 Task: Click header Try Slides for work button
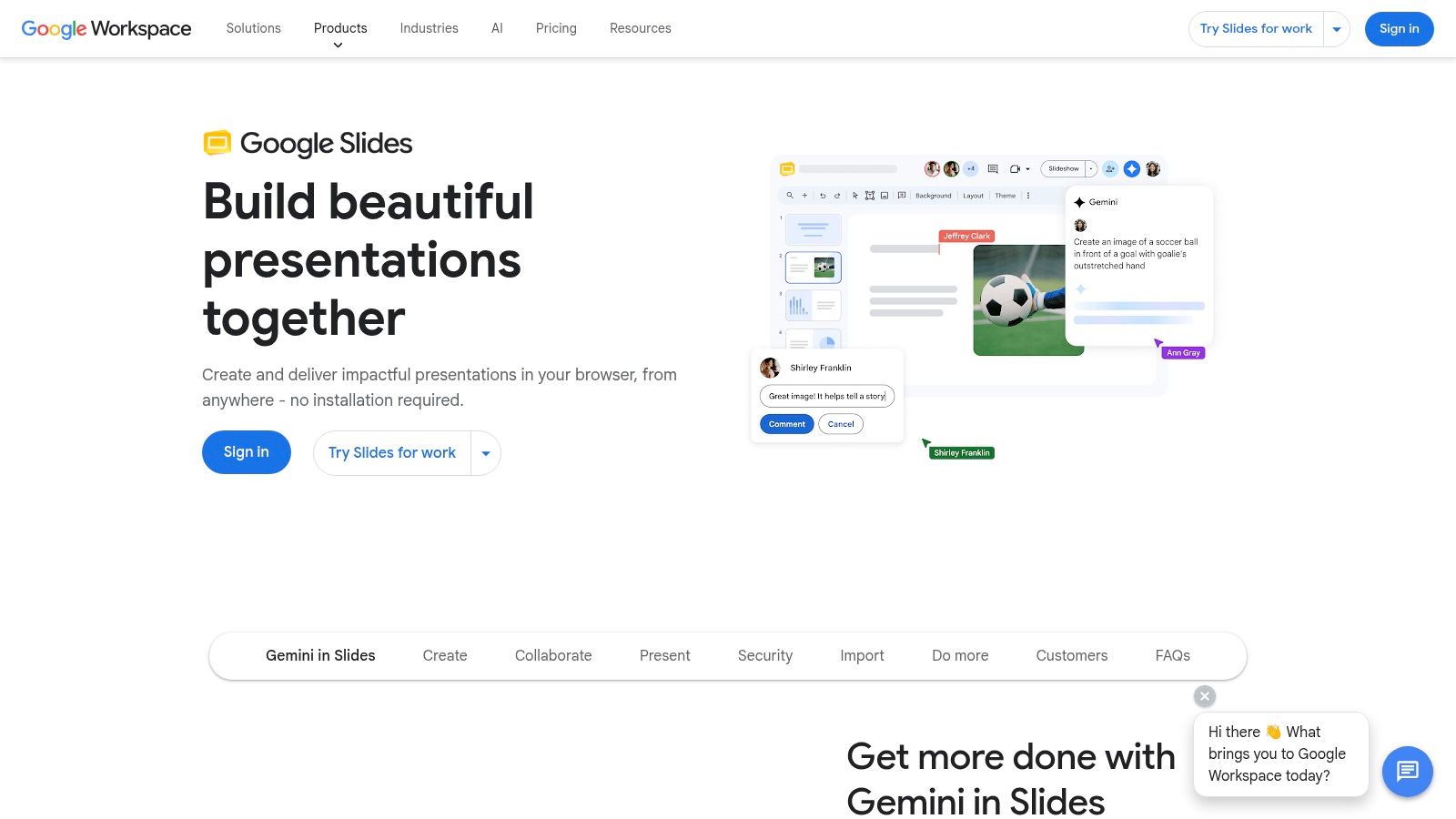[1256, 29]
